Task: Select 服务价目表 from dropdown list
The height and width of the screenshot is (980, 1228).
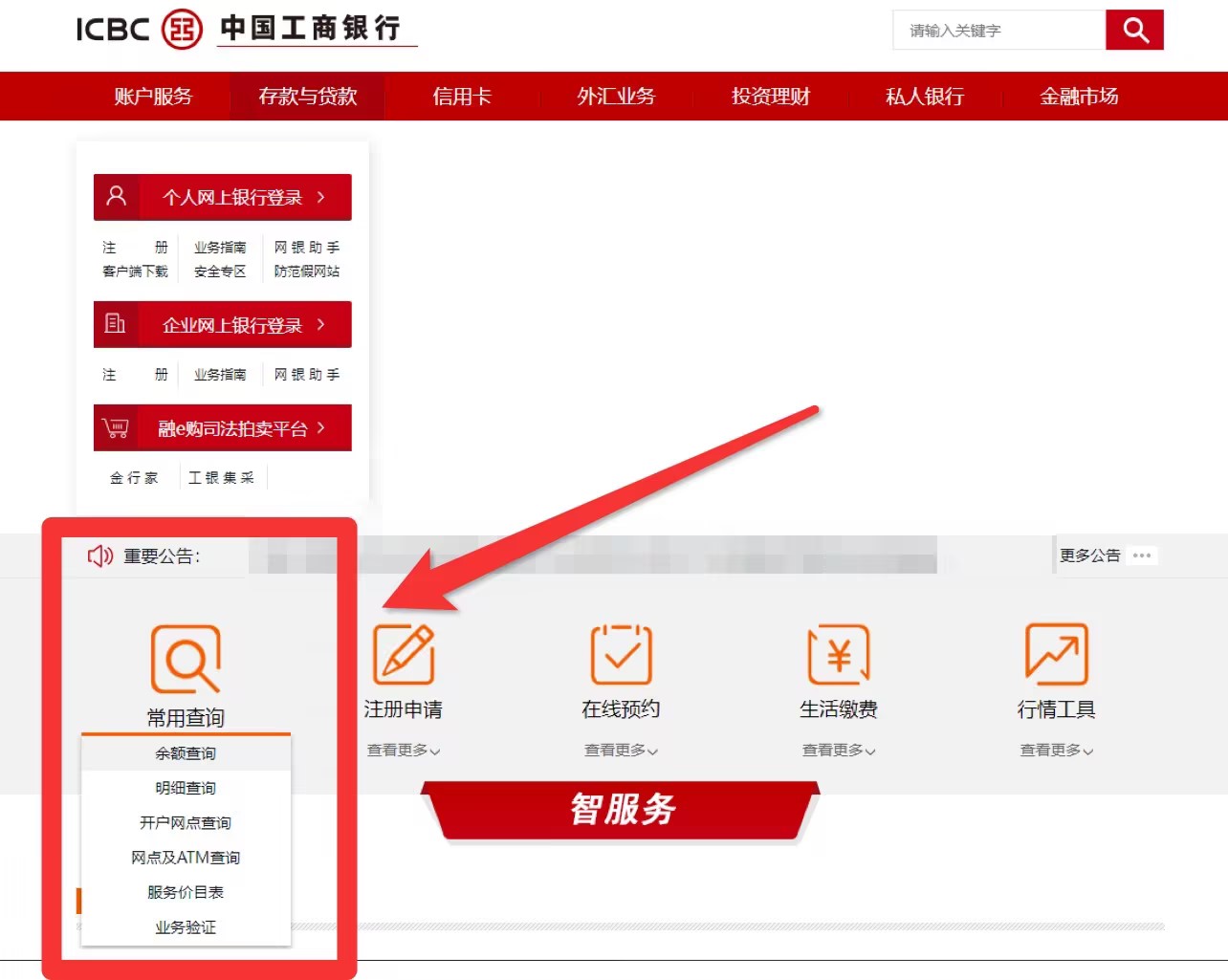Action: click(186, 892)
